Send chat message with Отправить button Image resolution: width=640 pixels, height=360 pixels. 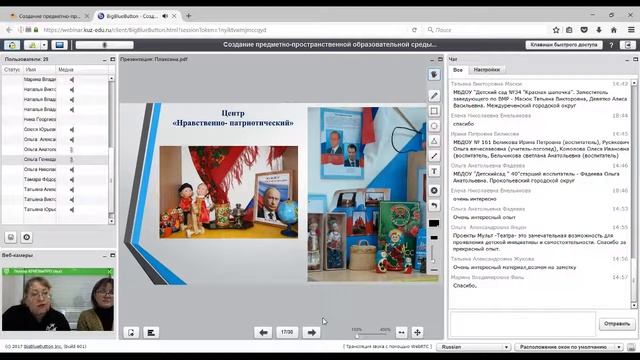[x=617, y=324]
